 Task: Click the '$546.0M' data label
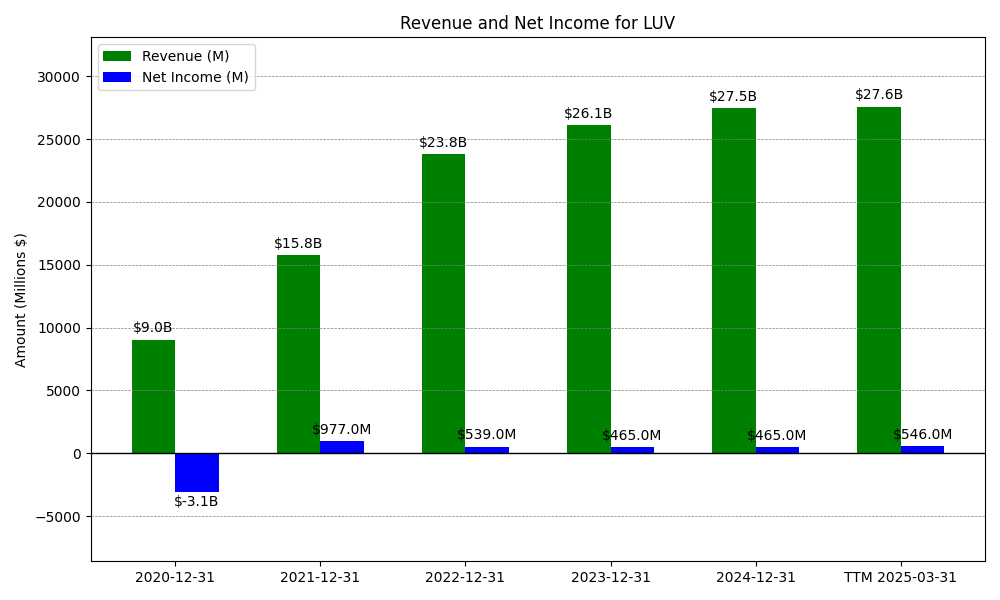[x=922, y=435]
